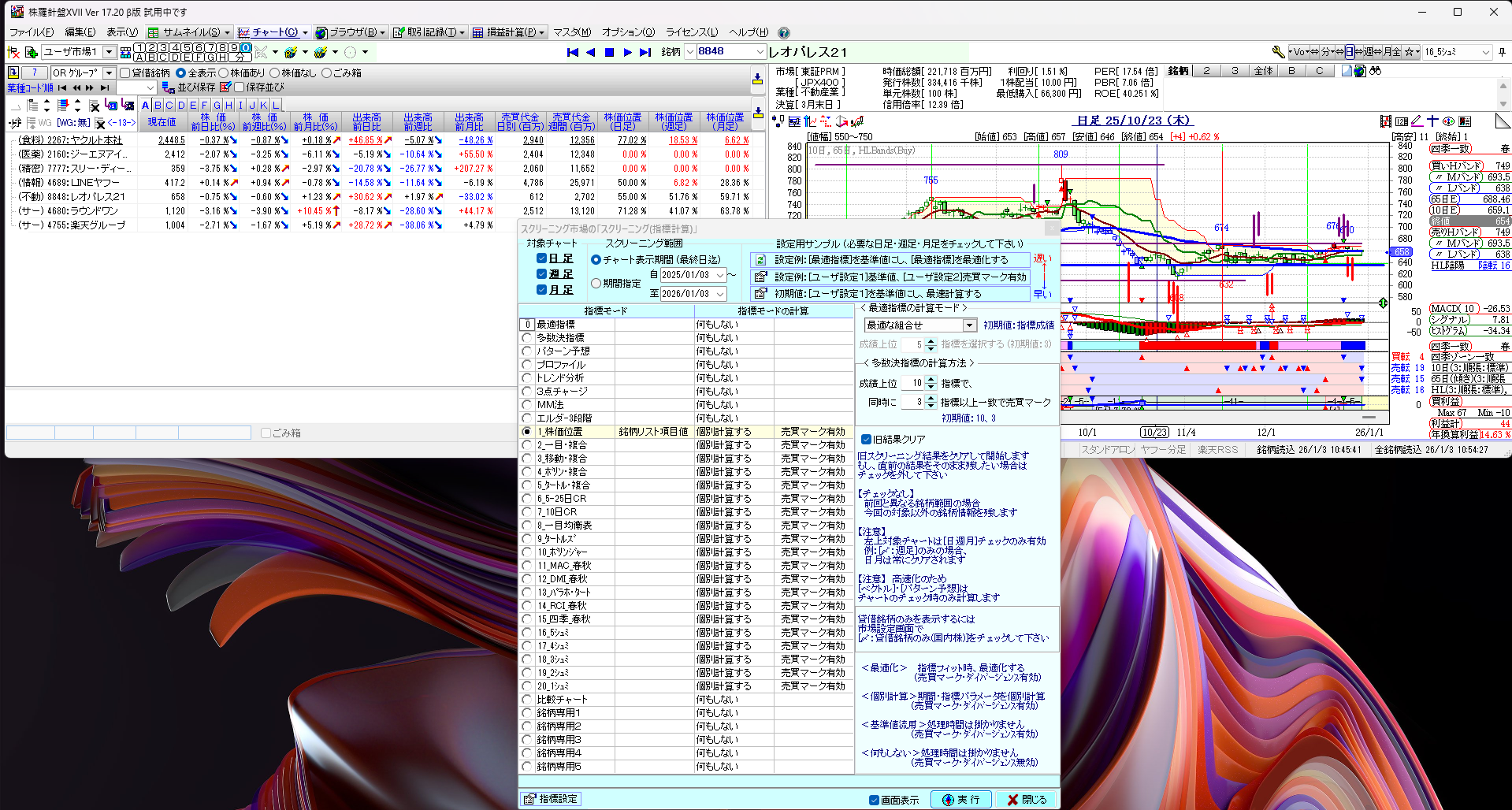Toggle the 旧結果クリア checkbox
This screenshot has width=1512, height=810.
click(866, 440)
